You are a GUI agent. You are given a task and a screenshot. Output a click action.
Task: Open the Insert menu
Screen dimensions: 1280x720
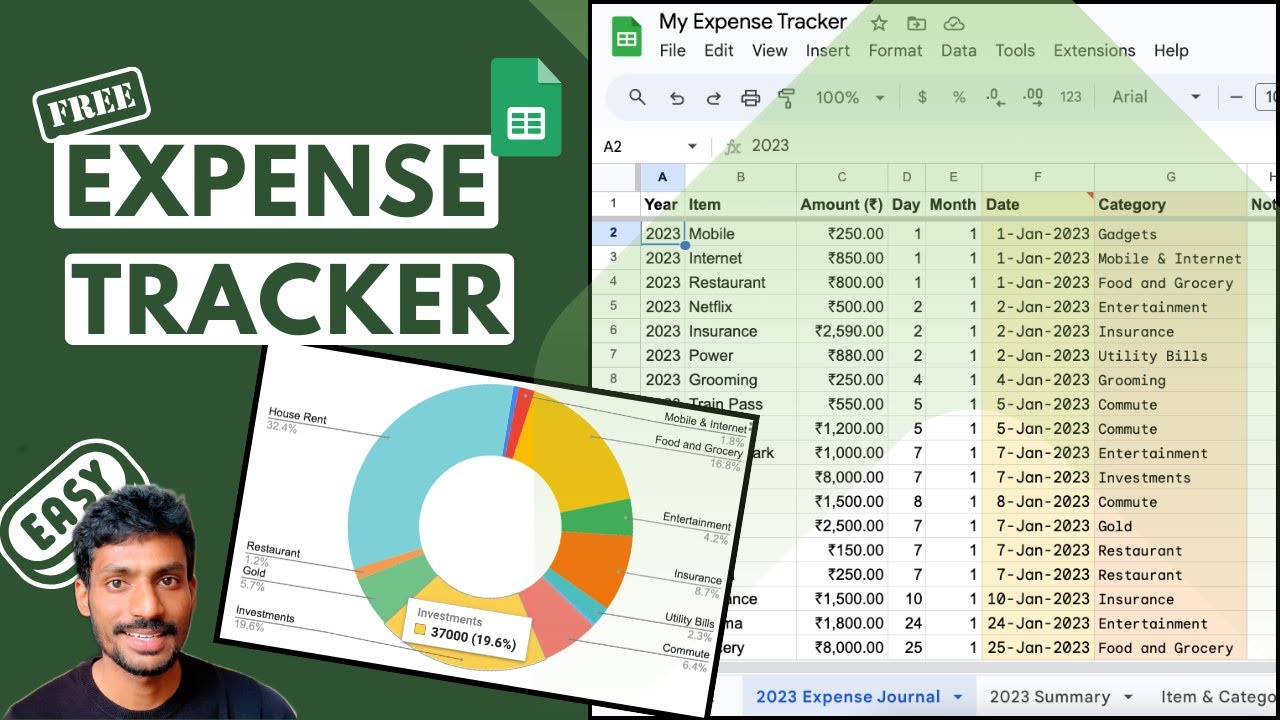click(x=828, y=50)
